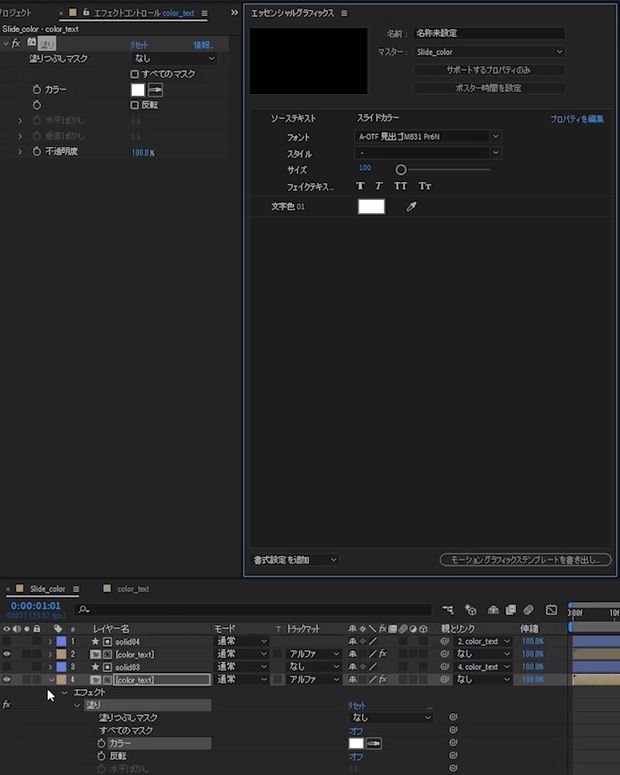The height and width of the screenshot is (775, 620).
Task: Switch to the プロジェクト panel tab
Action: coord(15,13)
